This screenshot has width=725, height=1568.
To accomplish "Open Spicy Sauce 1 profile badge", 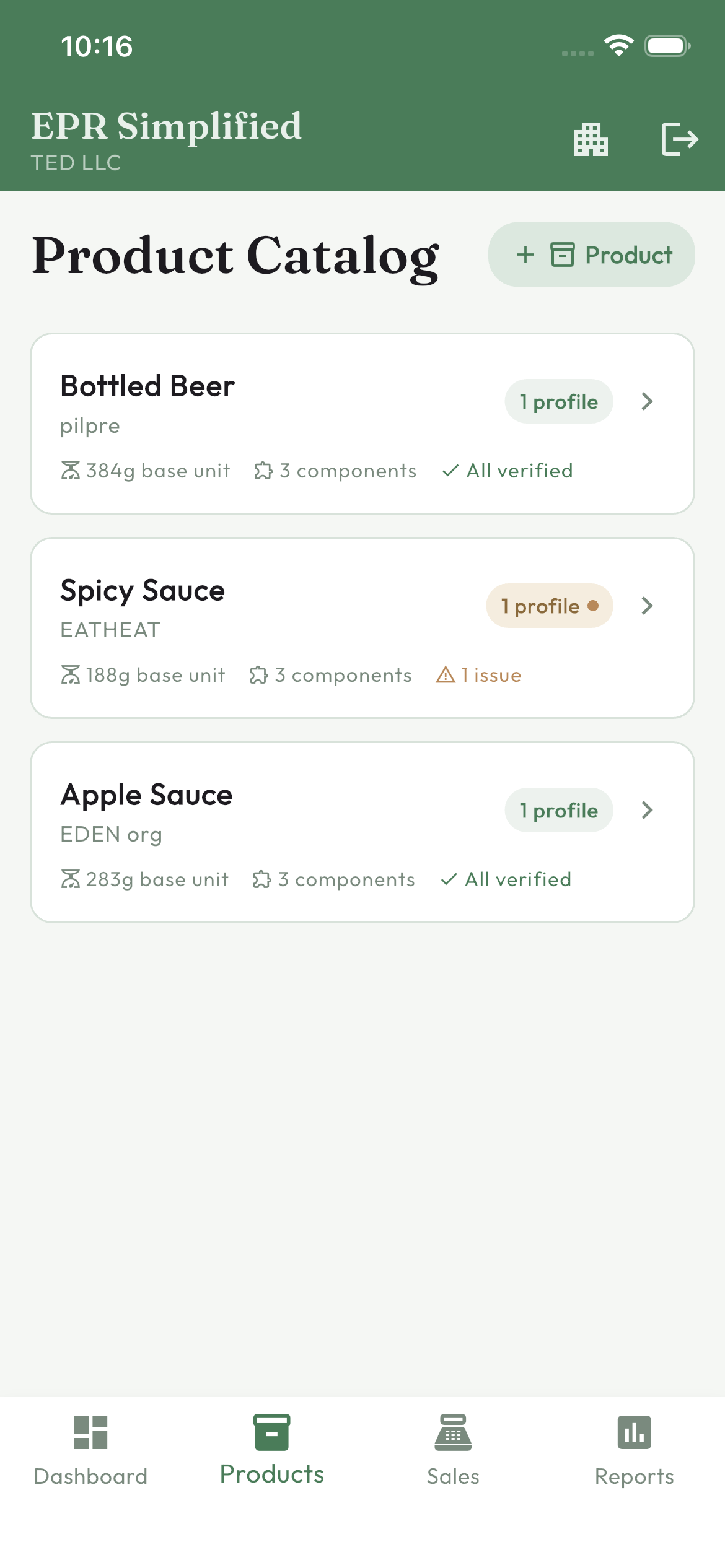I will click(x=549, y=606).
